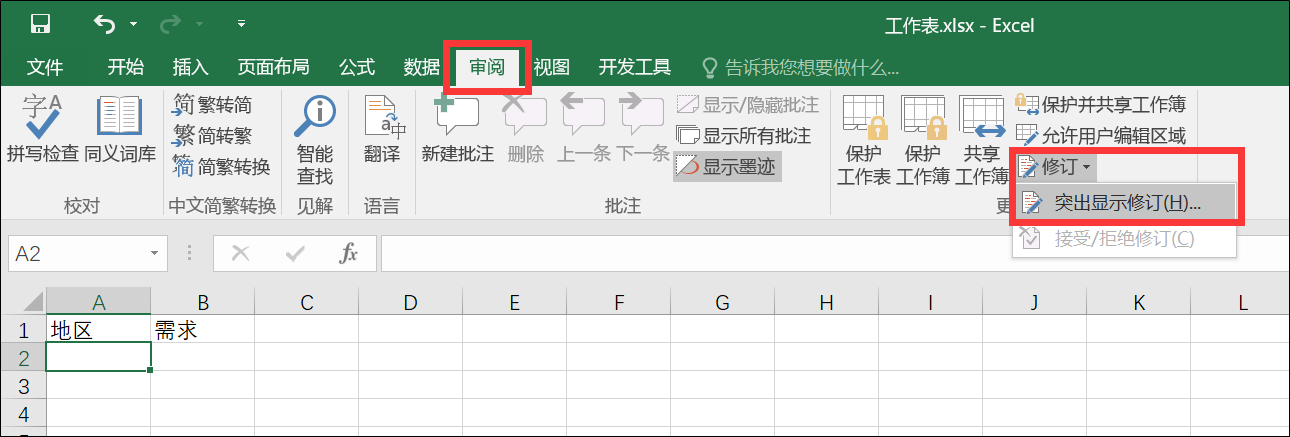Select column G header
The width and height of the screenshot is (1290, 437).
(722, 302)
